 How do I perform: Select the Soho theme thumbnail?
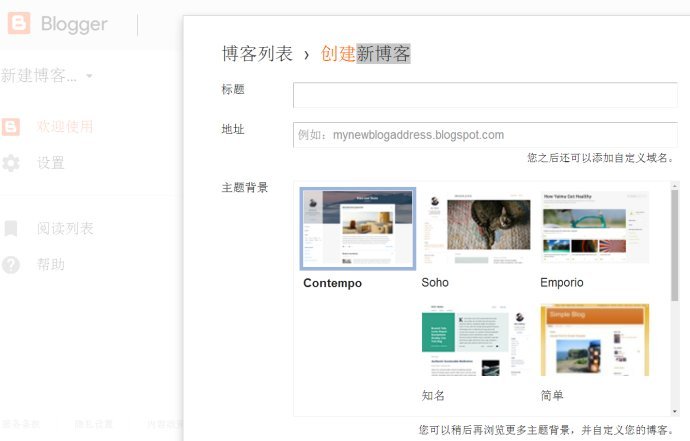pos(476,228)
